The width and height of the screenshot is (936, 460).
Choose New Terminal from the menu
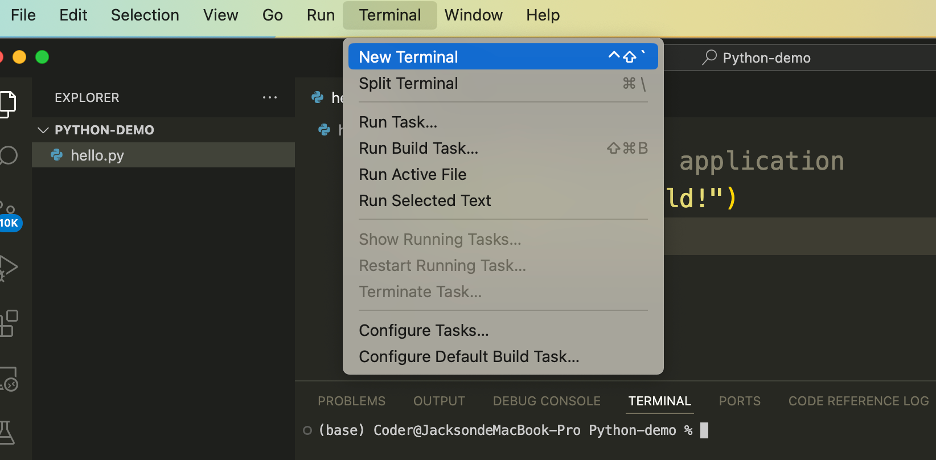[x=408, y=57]
